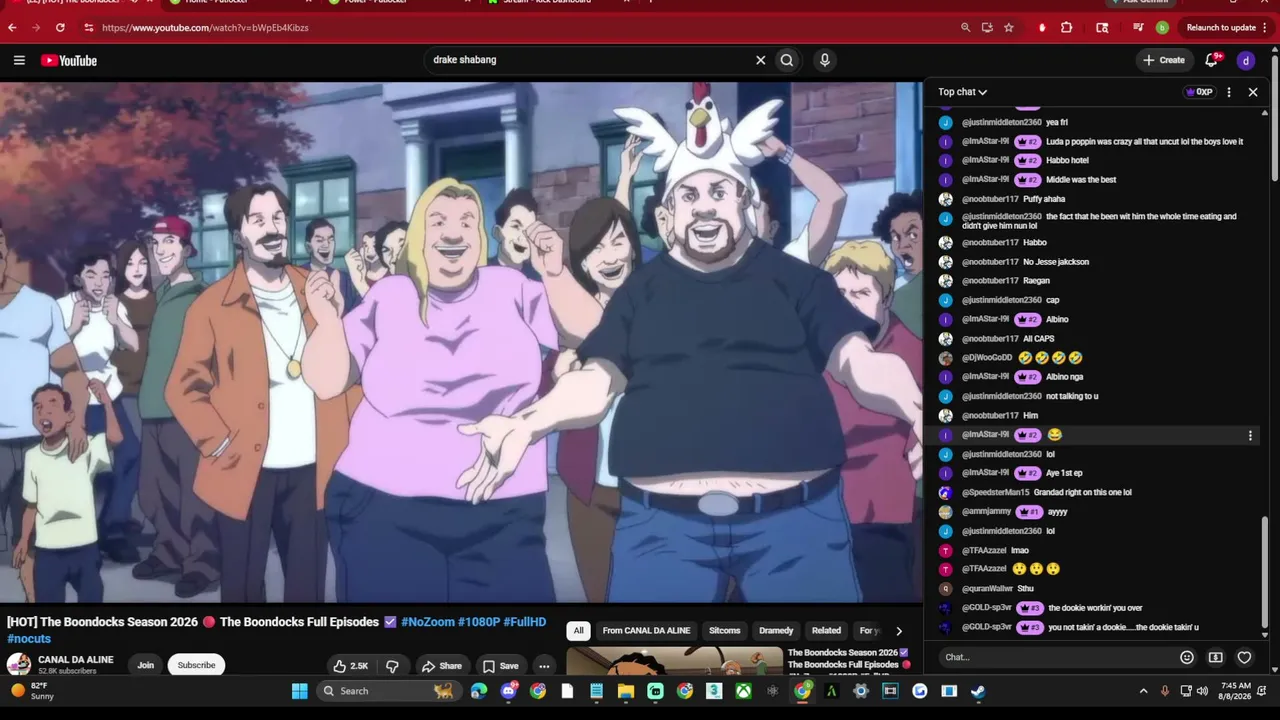The height and width of the screenshot is (720, 1280).
Task: Open the #nocuts hashtag link
Action: (x=29, y=639)
